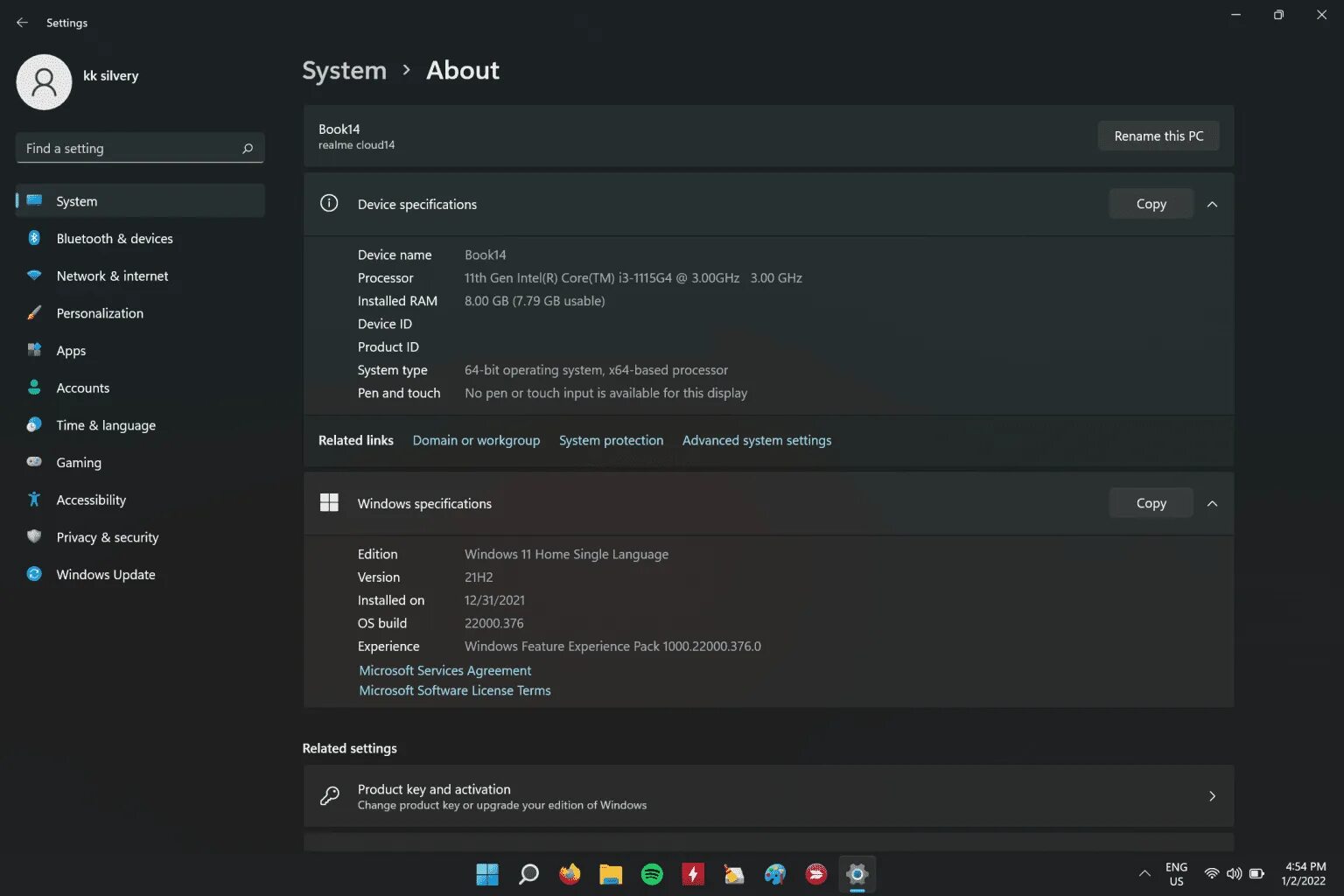Open Accessibility settings
1344x896 pixels.
[140, 500]
